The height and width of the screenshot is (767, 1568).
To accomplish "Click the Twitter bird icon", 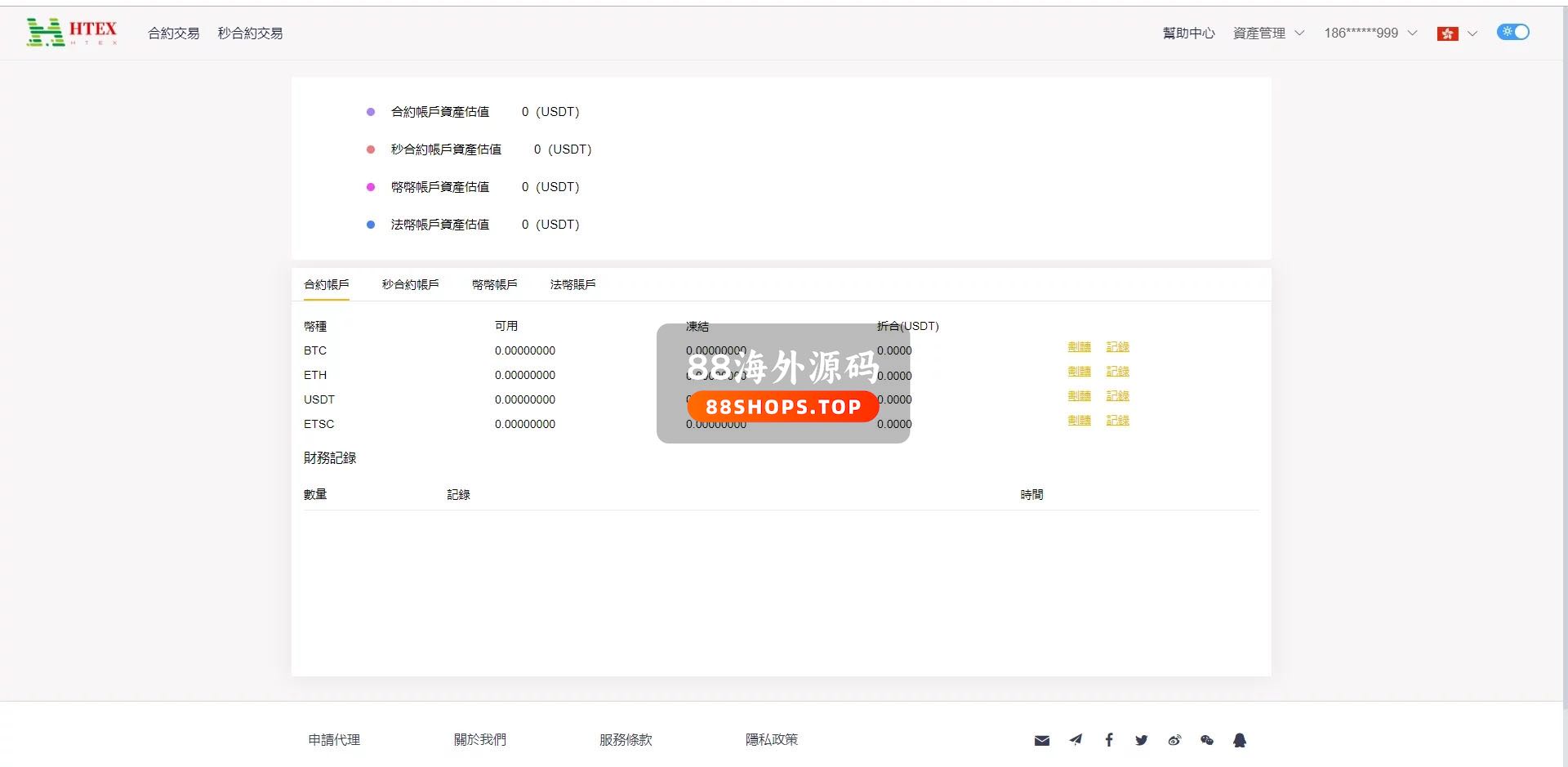I will [1141, 740].
